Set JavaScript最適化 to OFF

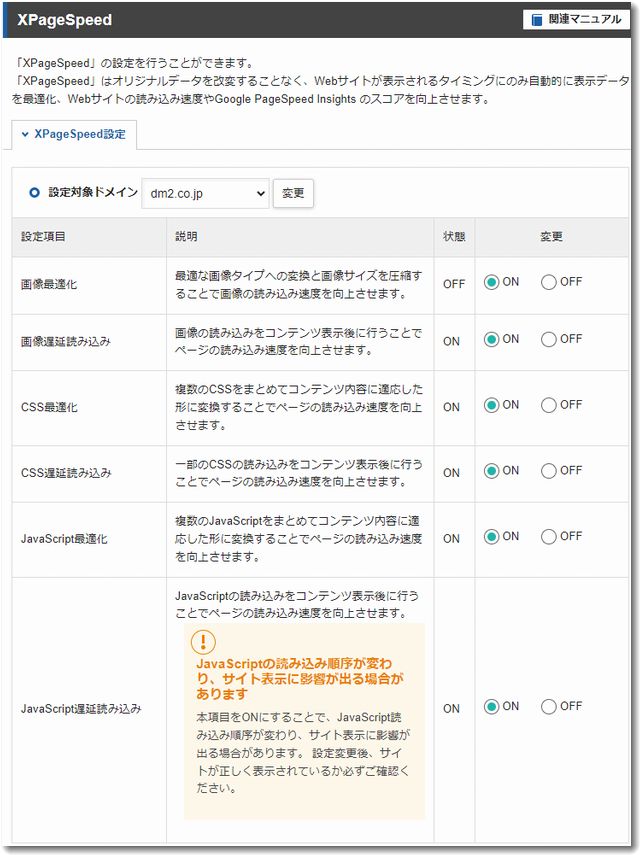[548, 537]
